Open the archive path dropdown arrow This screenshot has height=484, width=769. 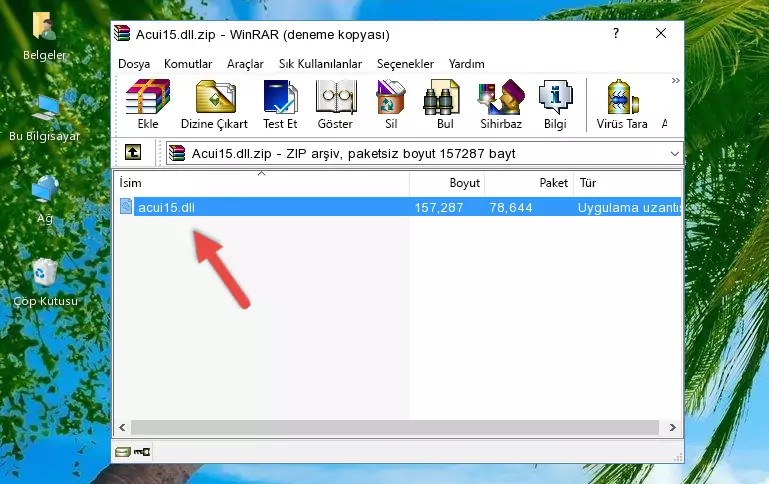coord(674,153)
